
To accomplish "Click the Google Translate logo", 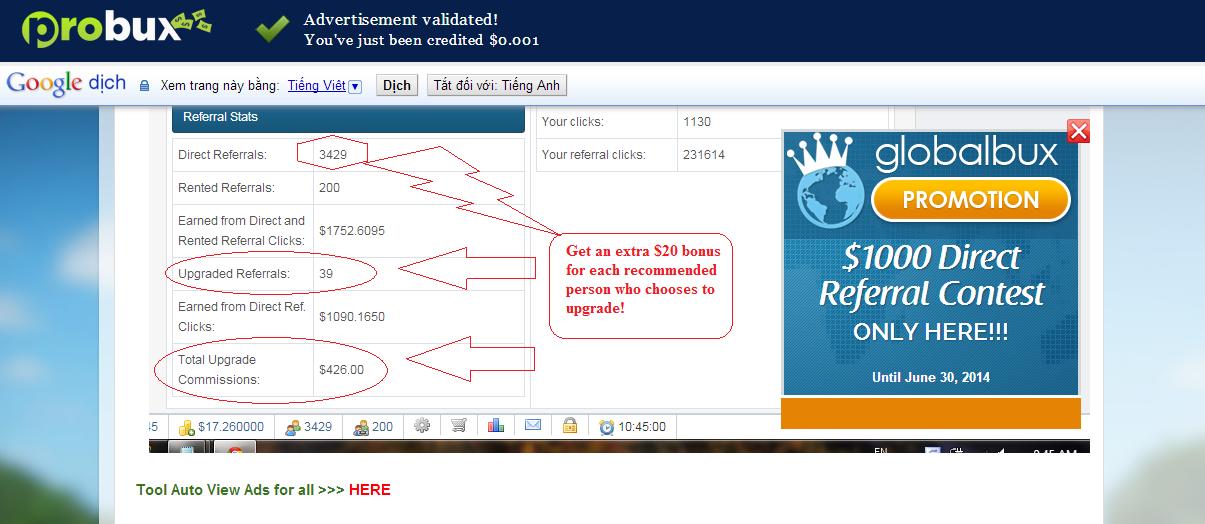I will (x=66, y=85).
